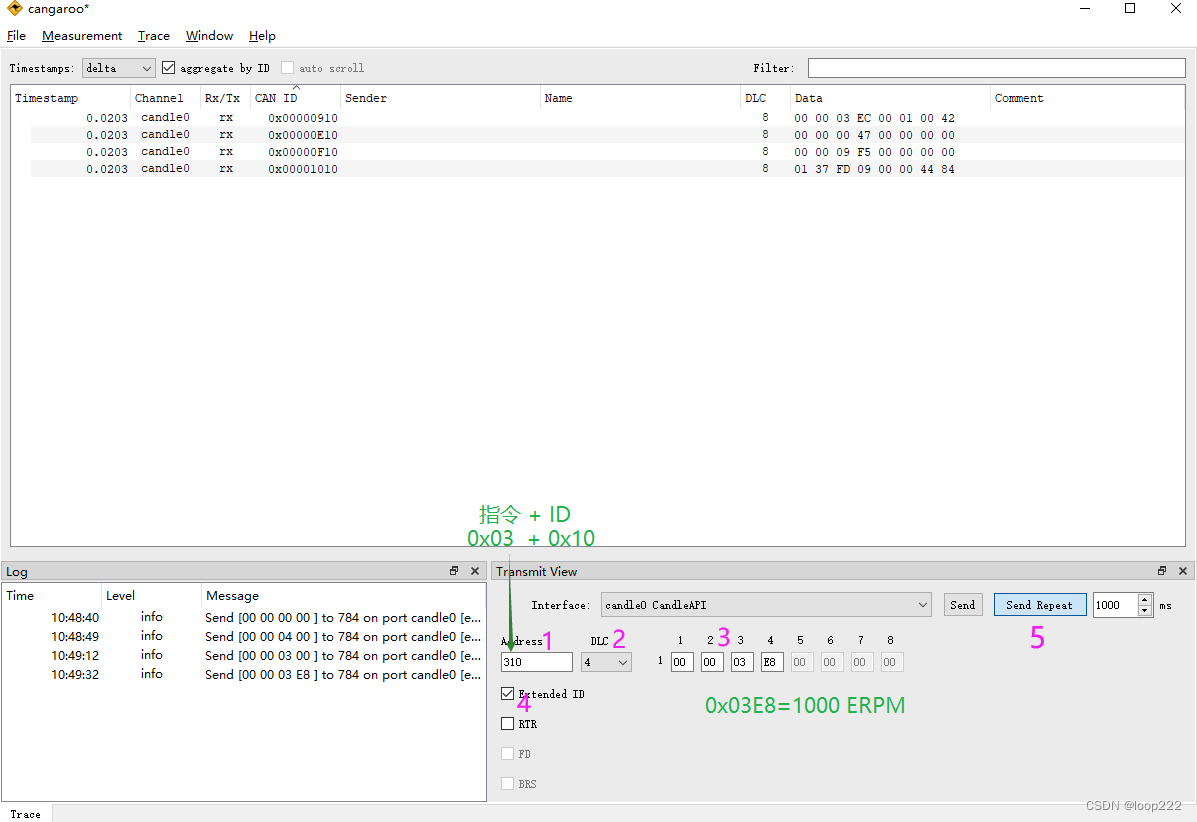Open the File menu
This screenshot has width=1197, height=822.
click(x=16, y=36)
